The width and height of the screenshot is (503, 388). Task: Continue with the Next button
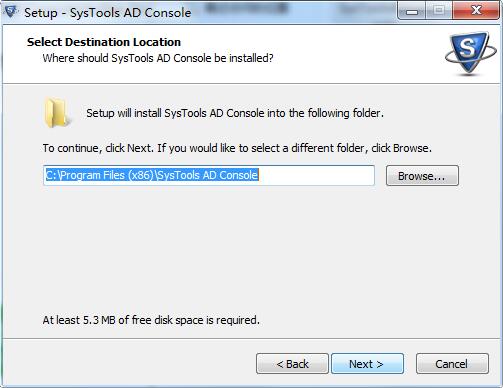click(x=367, y=364)
